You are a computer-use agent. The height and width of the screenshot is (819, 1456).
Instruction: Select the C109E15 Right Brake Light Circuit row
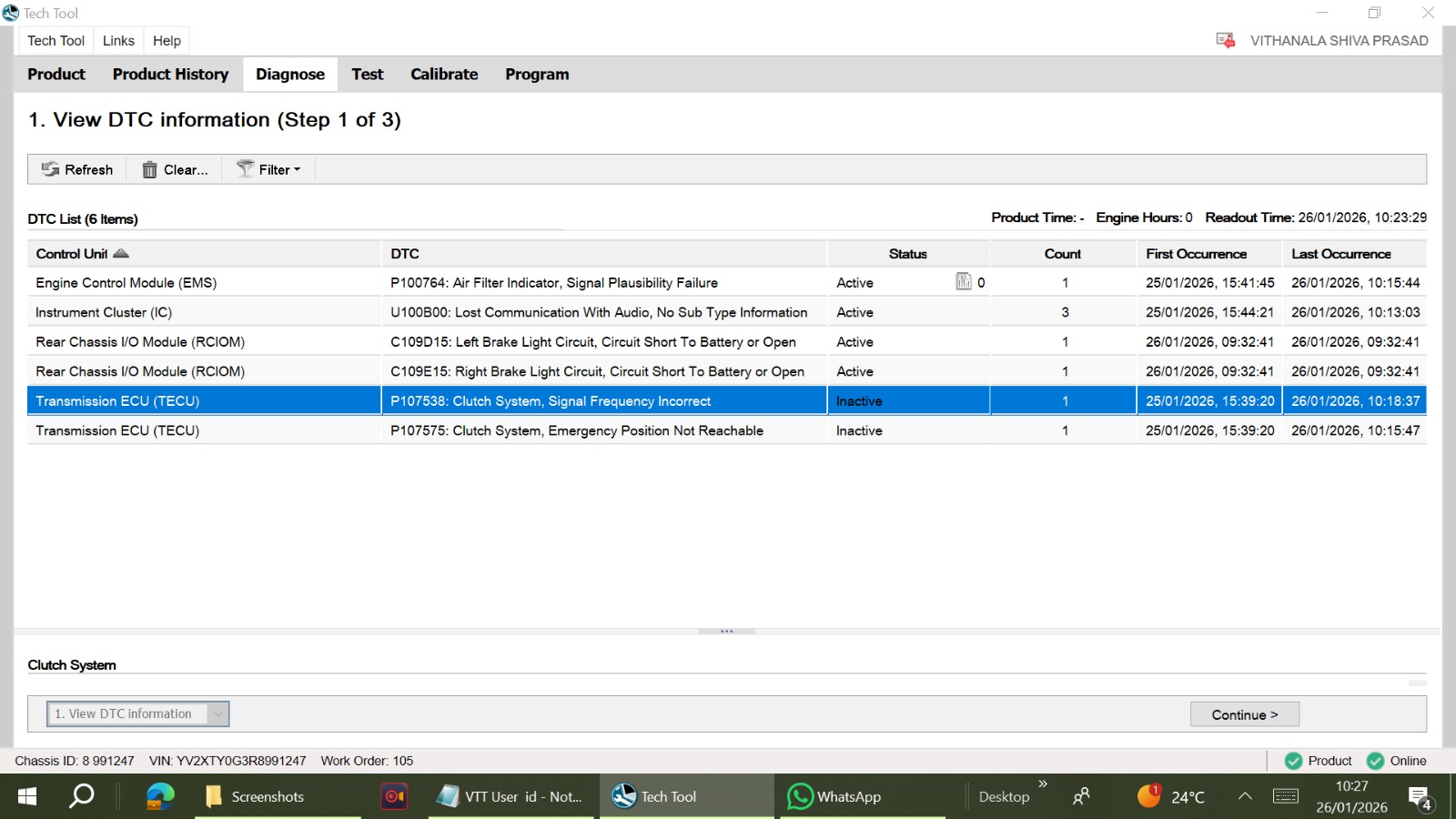click(x=726, y=371)
